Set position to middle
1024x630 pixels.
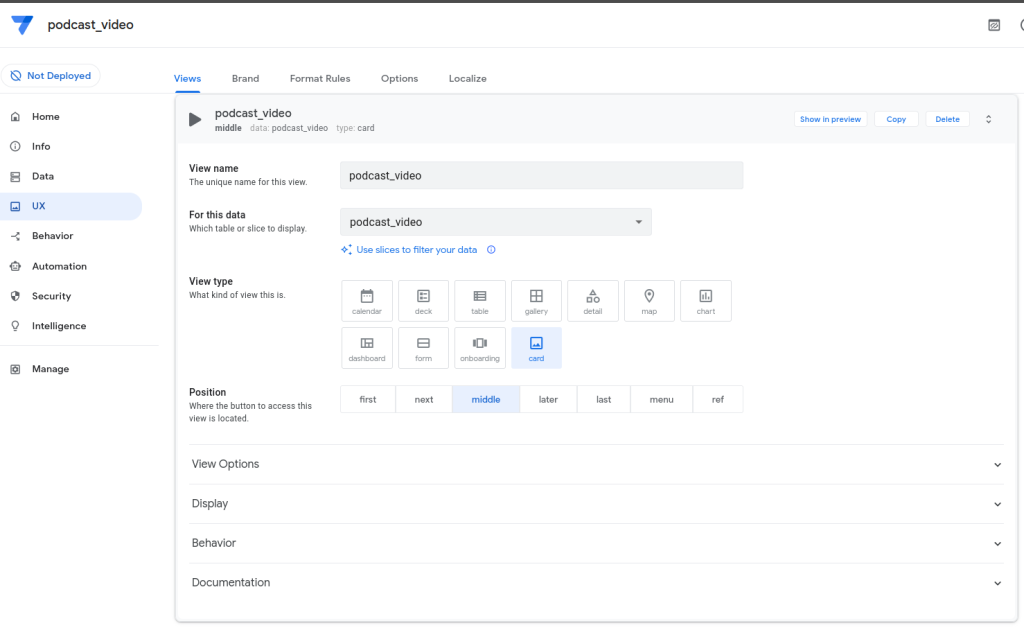click(486, 400)
